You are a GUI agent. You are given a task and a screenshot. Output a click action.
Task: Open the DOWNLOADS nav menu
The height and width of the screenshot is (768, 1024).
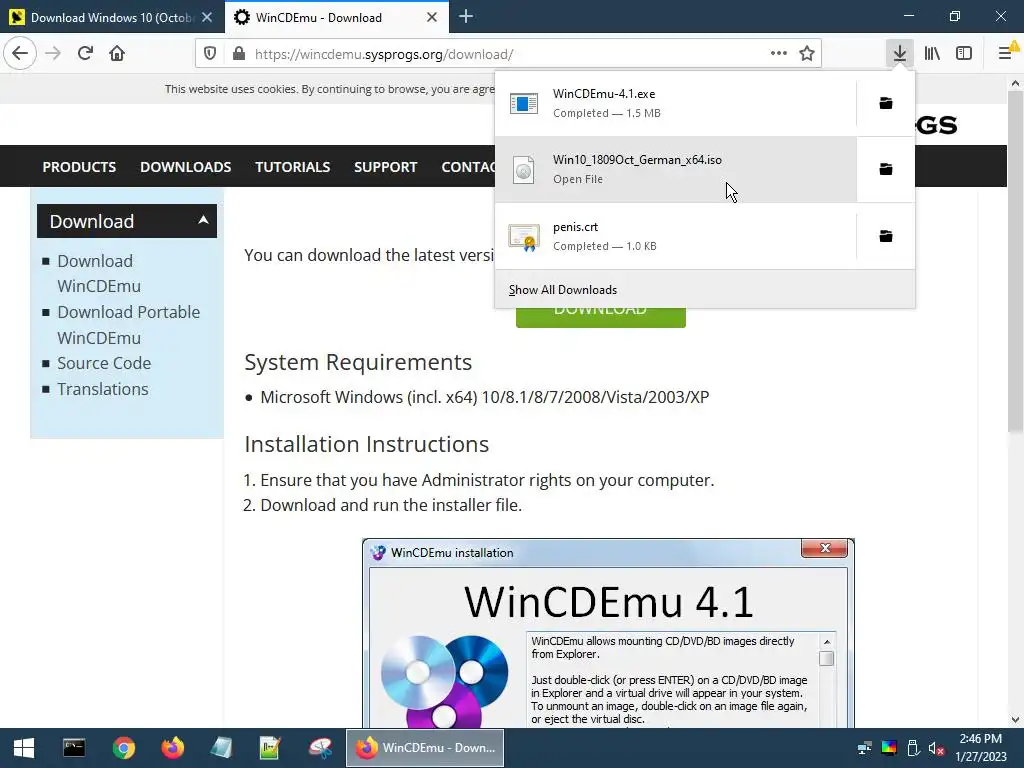click(185, 167)
